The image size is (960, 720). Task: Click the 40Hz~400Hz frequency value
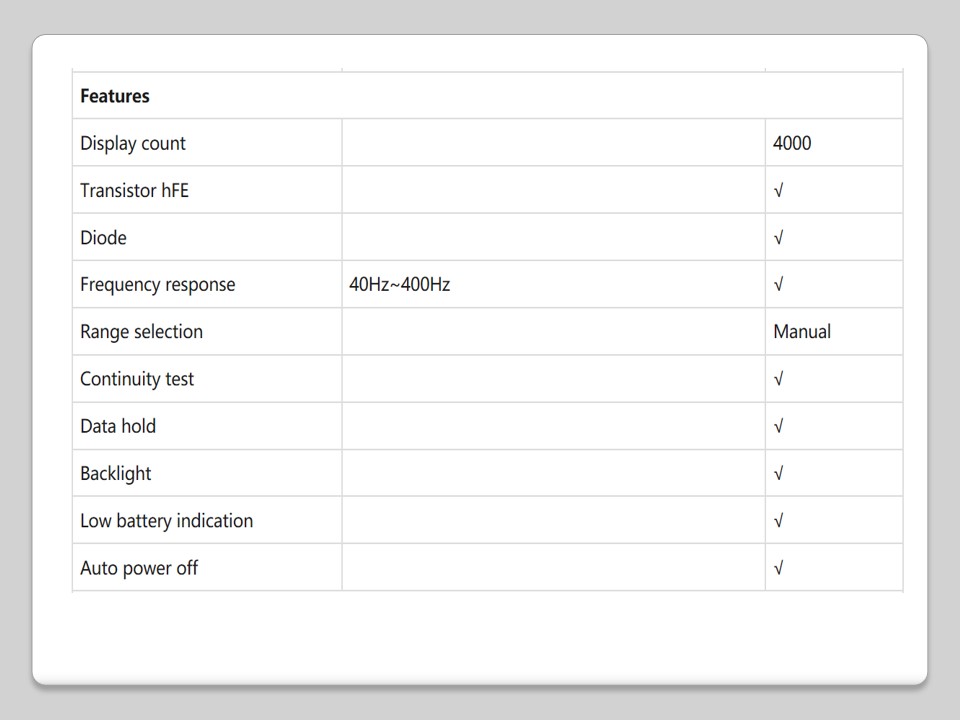[x=399, y=284]
